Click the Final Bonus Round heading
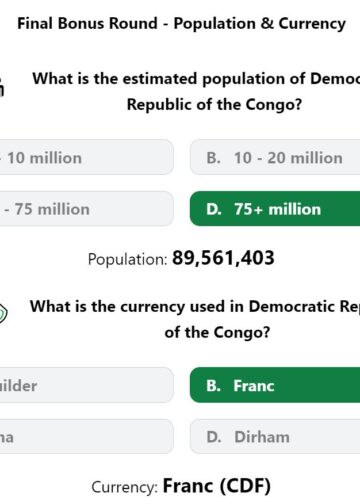This screenshot has width=360, height=504. 181,24
